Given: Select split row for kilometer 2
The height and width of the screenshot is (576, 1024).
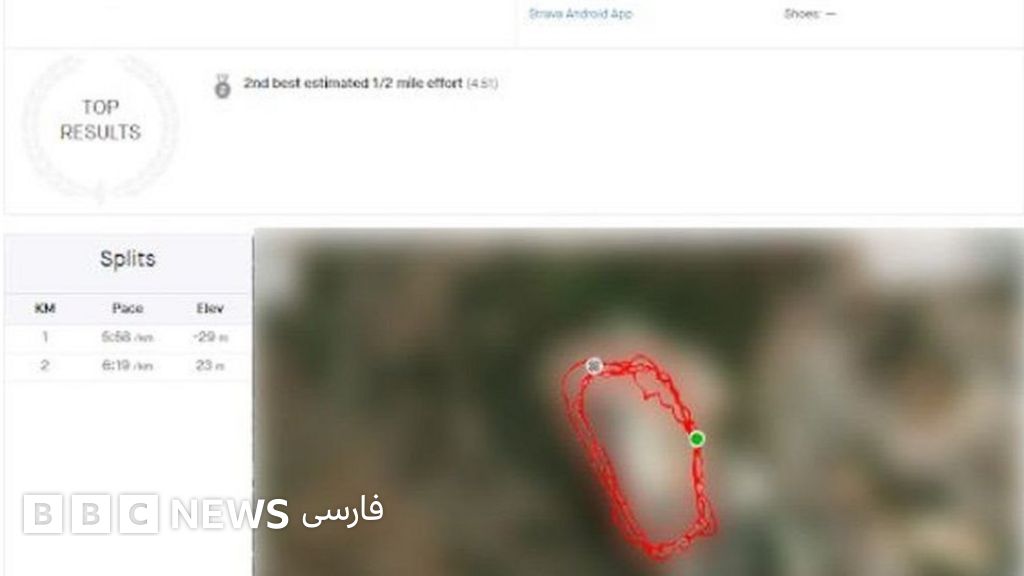Looking at the screenshot, I should [128, 365].
